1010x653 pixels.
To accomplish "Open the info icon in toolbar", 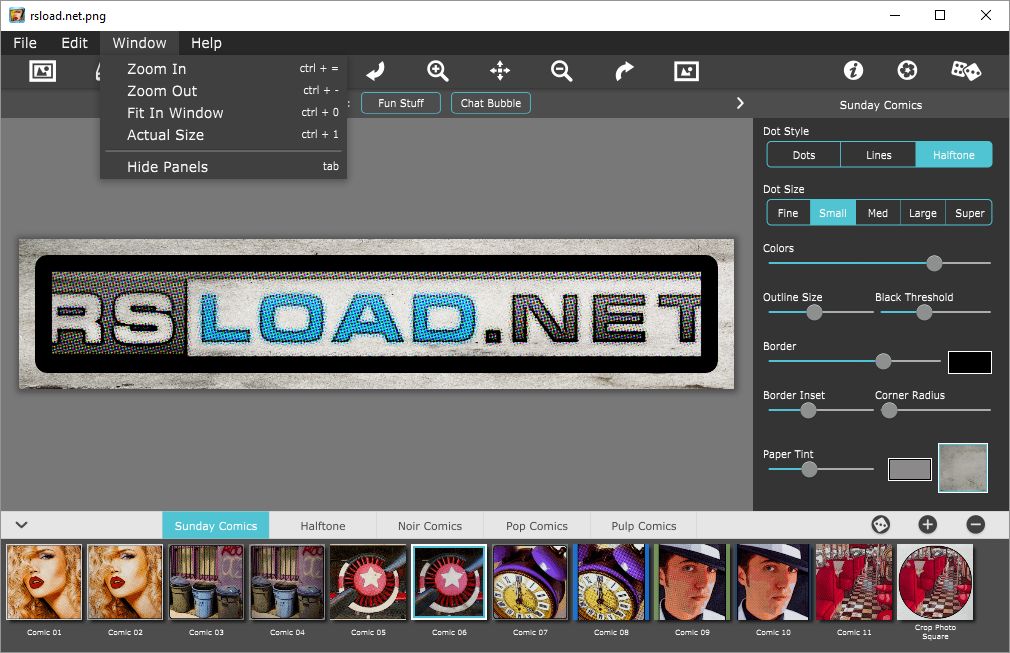I will tap(853, 71).
